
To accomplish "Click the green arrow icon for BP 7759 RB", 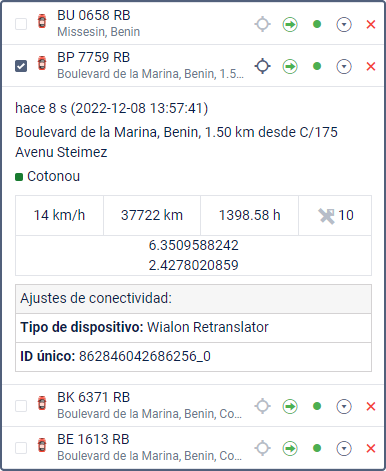I will (x=290, y=66).
